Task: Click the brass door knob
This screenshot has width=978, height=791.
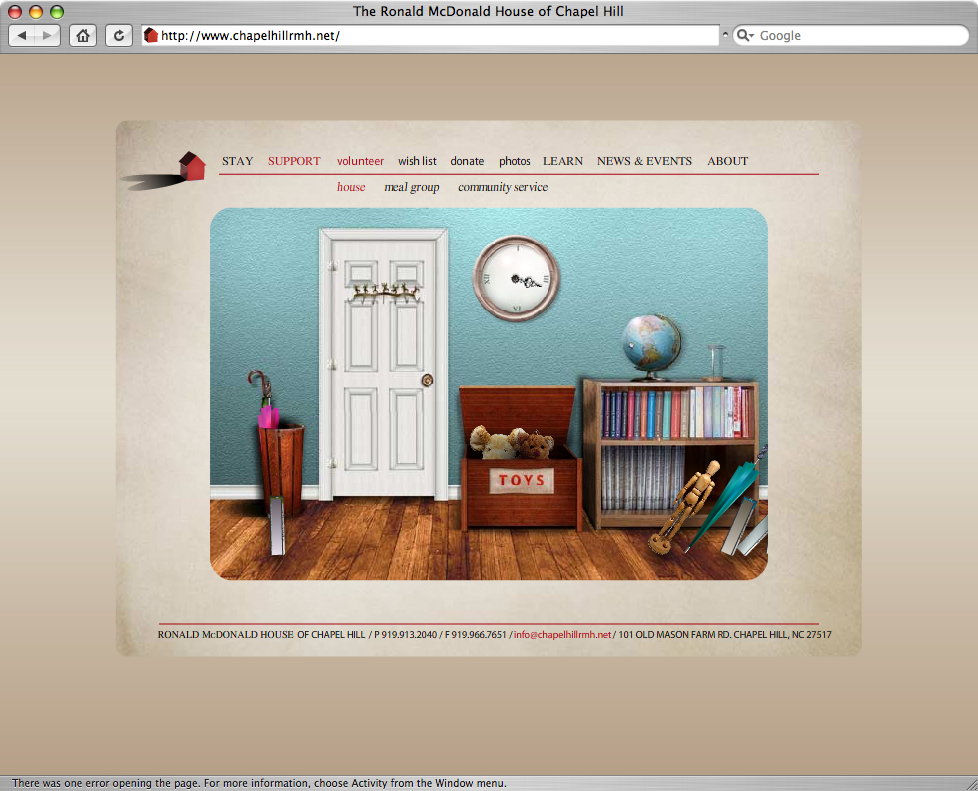Action: coord(427,380)
